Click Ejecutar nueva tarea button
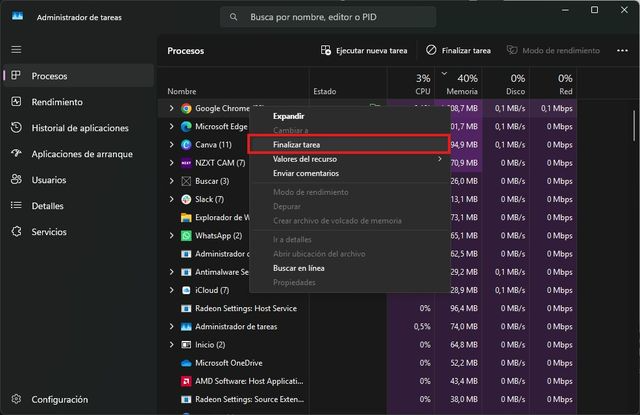Screen dimensions: 640x415 (x=364, y=50)
